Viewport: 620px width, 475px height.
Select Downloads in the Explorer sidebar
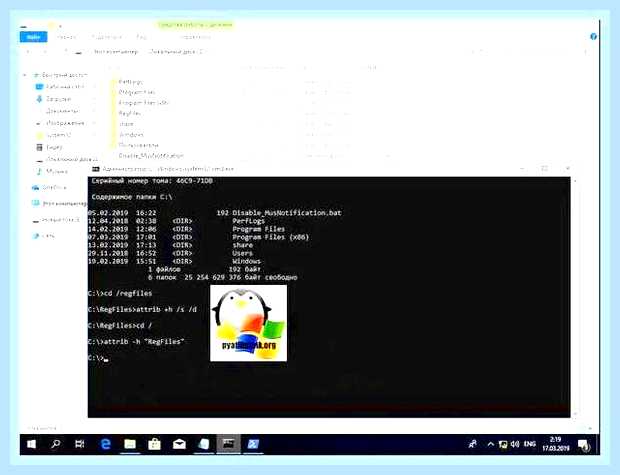coord(54,99)
